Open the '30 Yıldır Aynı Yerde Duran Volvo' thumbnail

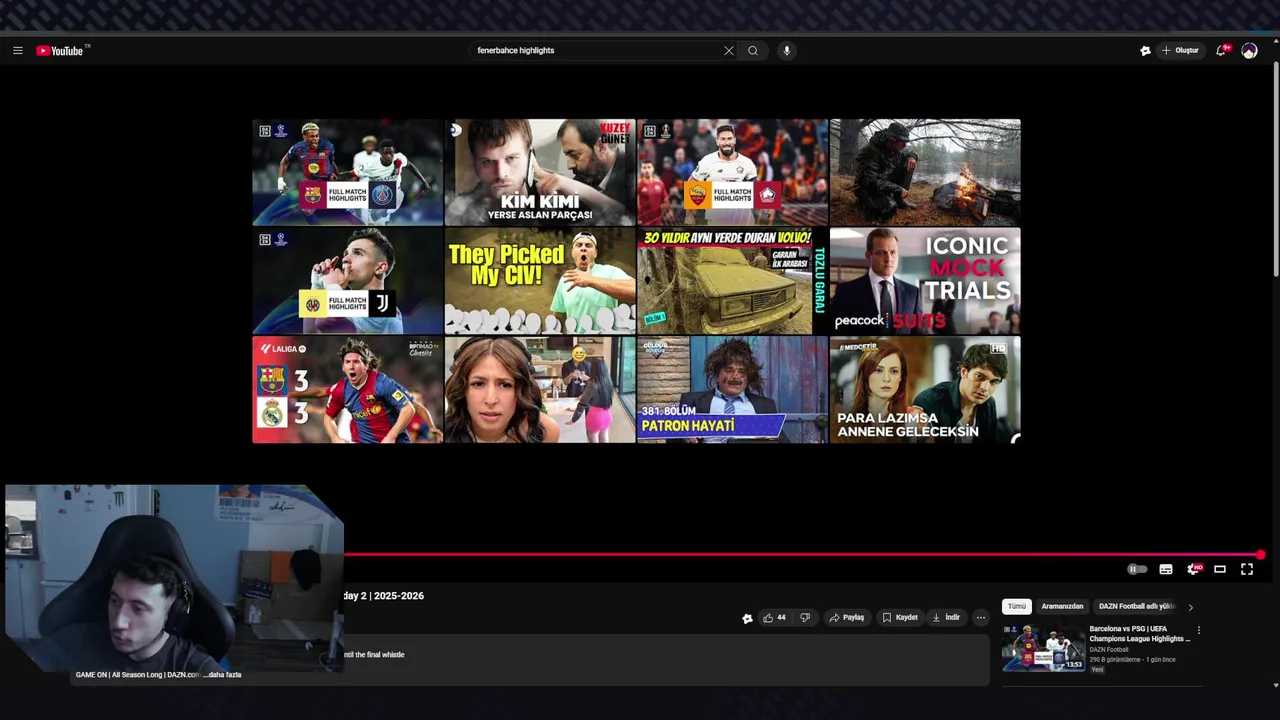tap(732, 281)
